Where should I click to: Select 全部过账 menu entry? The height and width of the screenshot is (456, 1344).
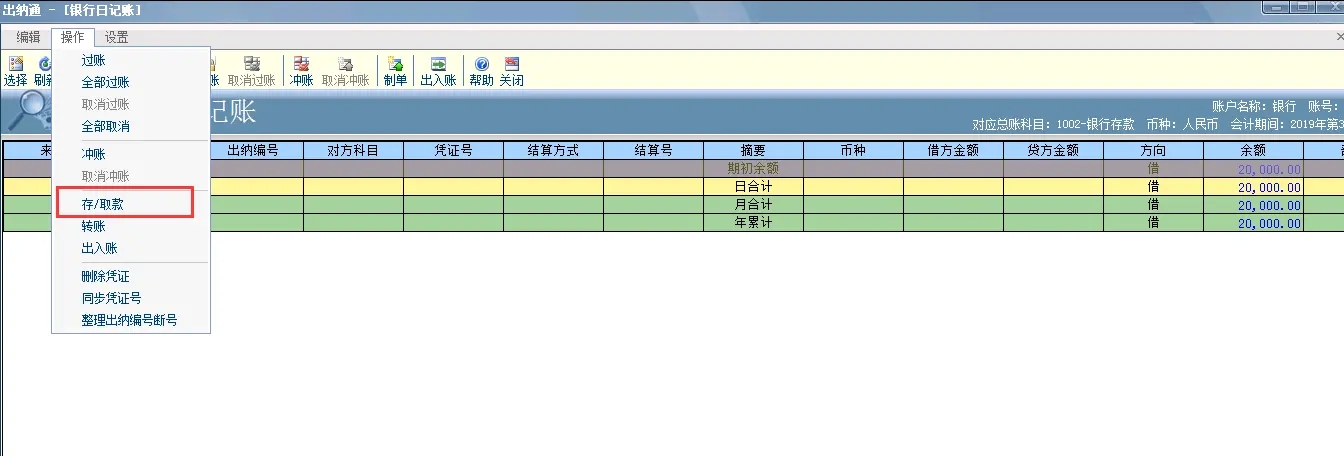[x=105, y=82]
